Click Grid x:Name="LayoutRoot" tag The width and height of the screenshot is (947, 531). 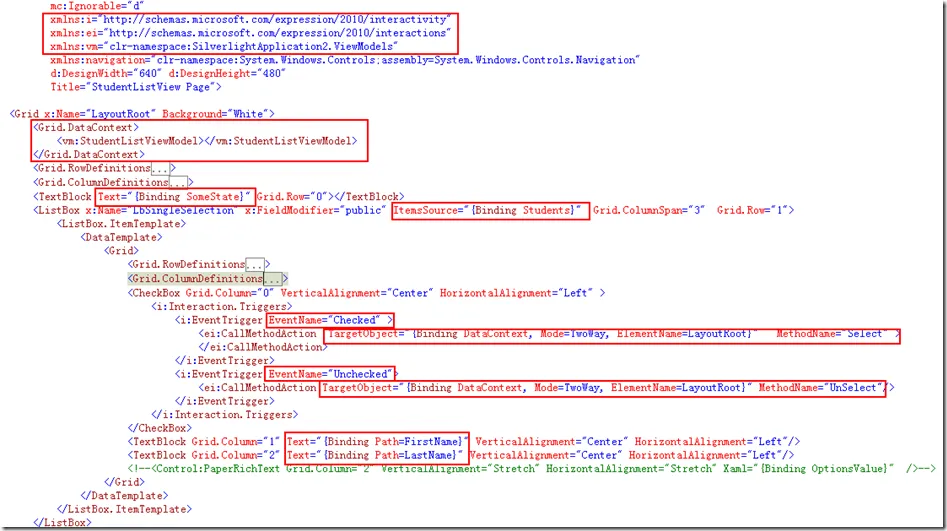point(83,114)
